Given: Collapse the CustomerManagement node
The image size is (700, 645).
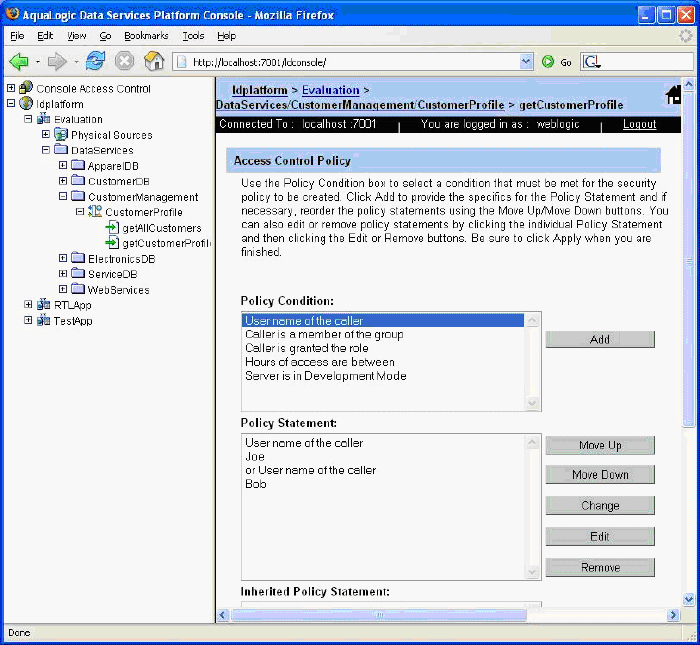Looking at the screenshot, I should pos(63,196).
